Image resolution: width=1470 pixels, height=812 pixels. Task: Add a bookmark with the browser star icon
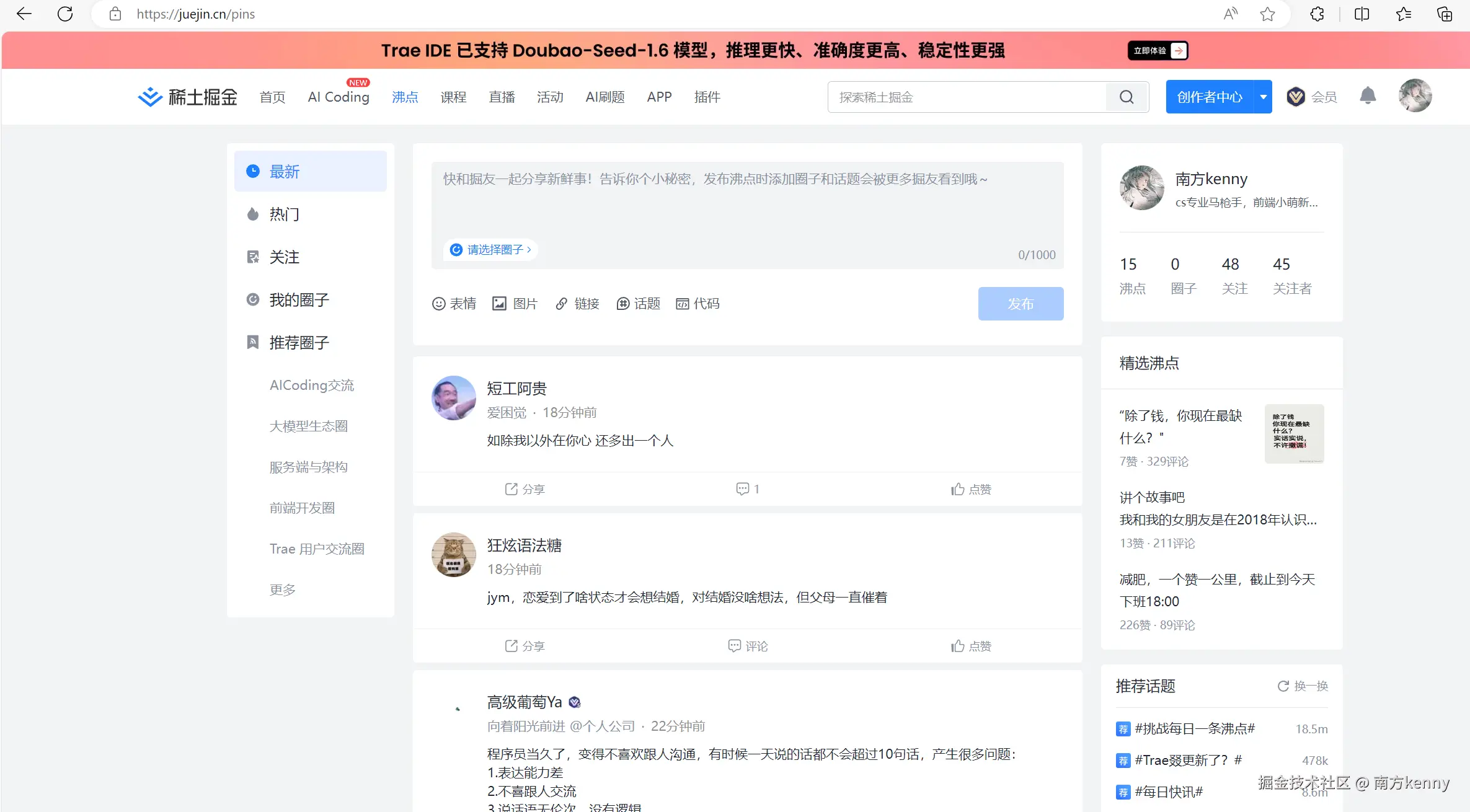click(1267, 14)
